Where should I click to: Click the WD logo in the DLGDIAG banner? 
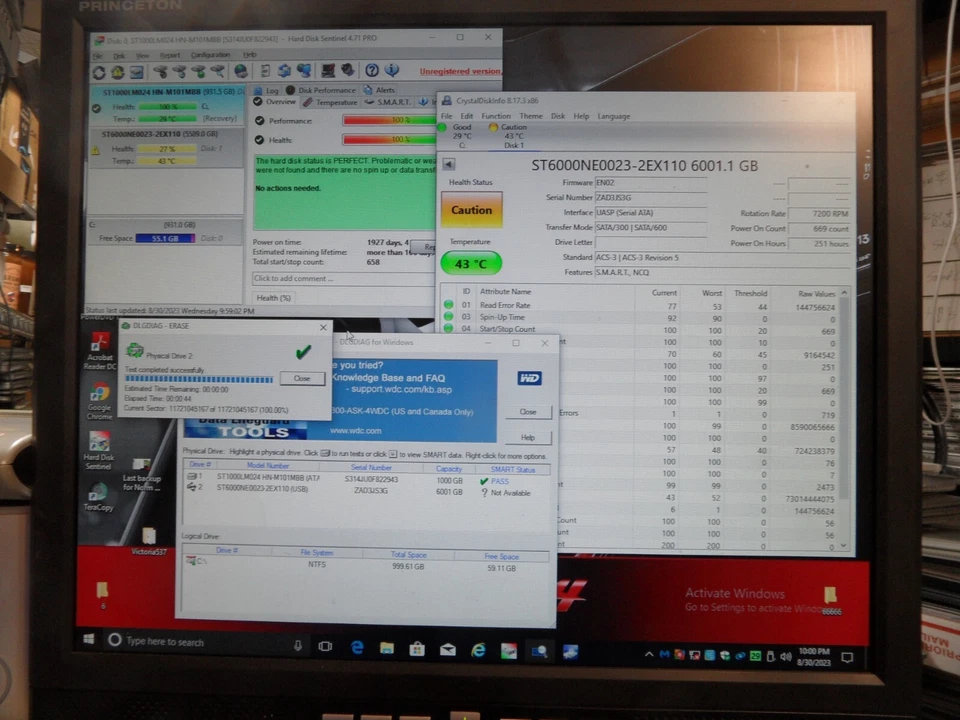(x=529, y=378)
